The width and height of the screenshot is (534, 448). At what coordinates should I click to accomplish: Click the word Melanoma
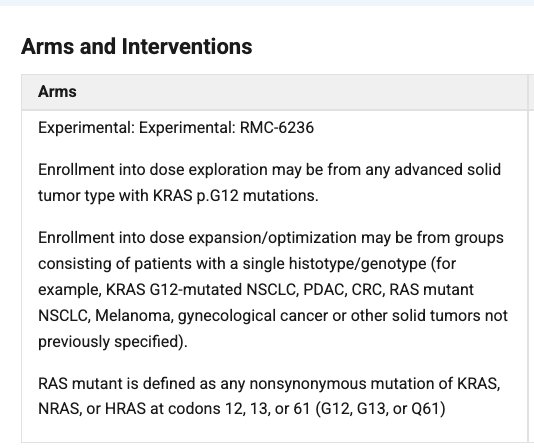coord(134,315)
